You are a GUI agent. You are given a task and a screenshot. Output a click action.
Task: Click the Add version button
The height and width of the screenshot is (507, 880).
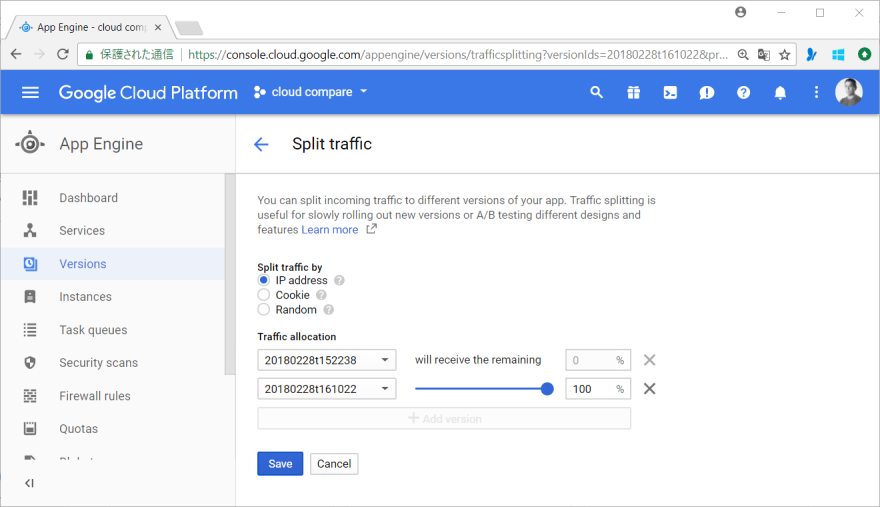[444, 418]
